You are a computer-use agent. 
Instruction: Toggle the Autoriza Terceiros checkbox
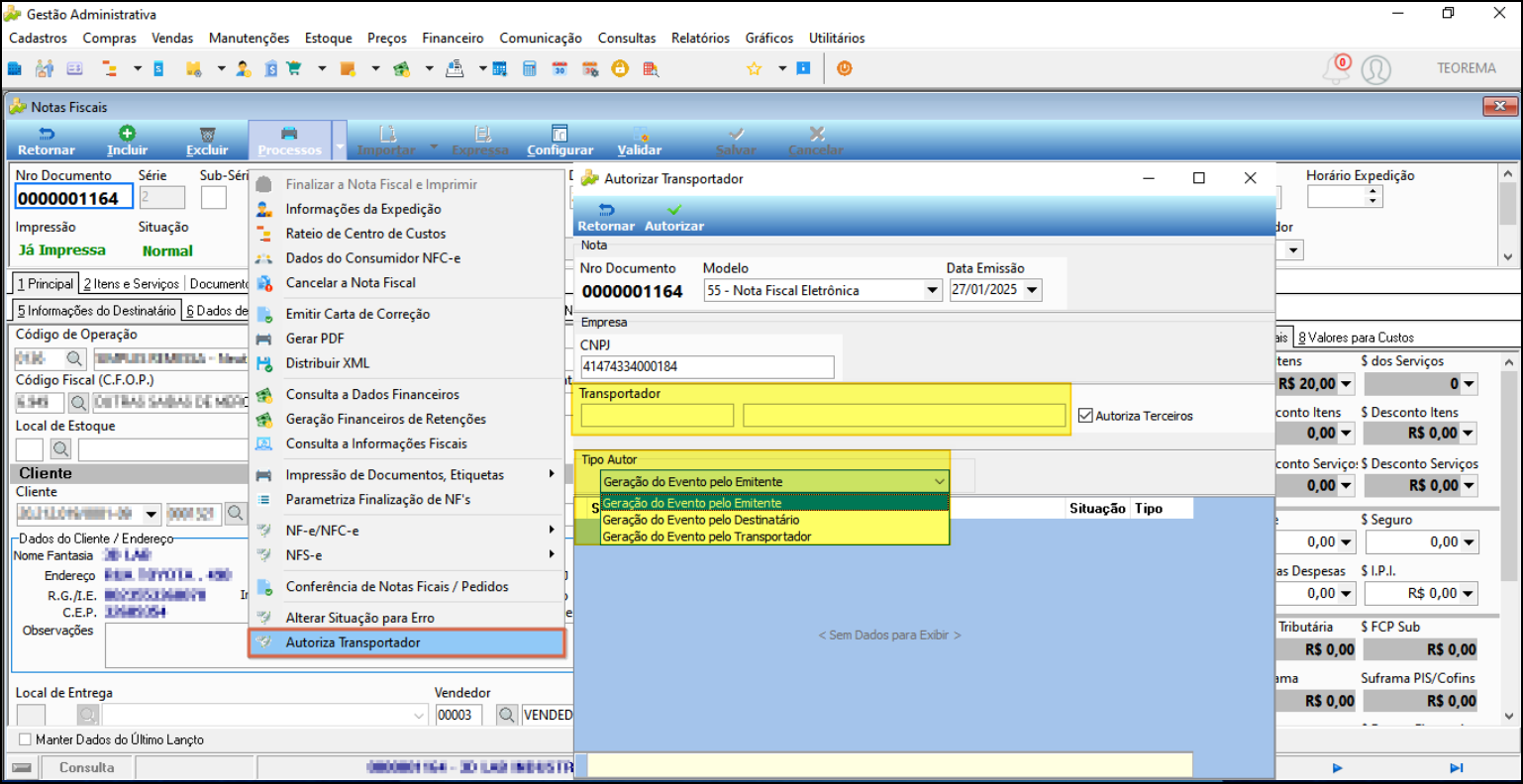[x=1085, y=416]
